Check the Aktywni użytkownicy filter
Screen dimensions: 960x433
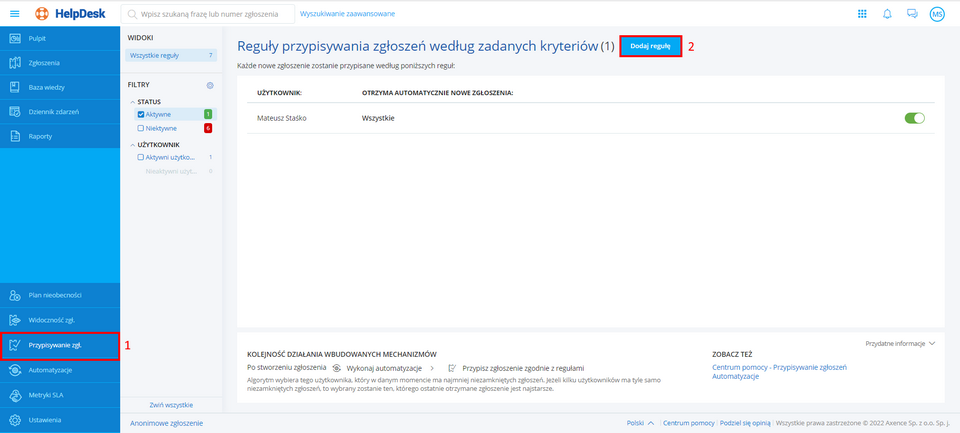tap(141, 158)
